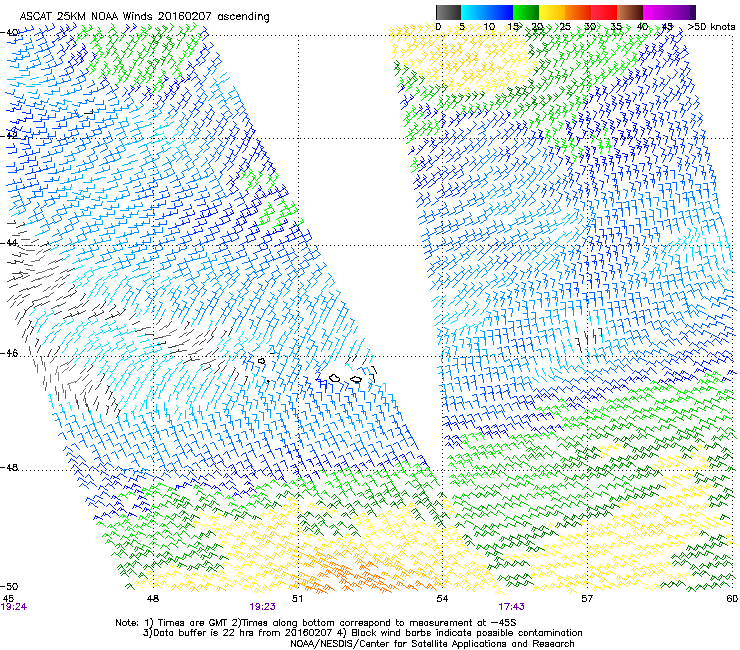Click the '-44' latitude axis label
740x650 pixels.
(x=10, y=243)
